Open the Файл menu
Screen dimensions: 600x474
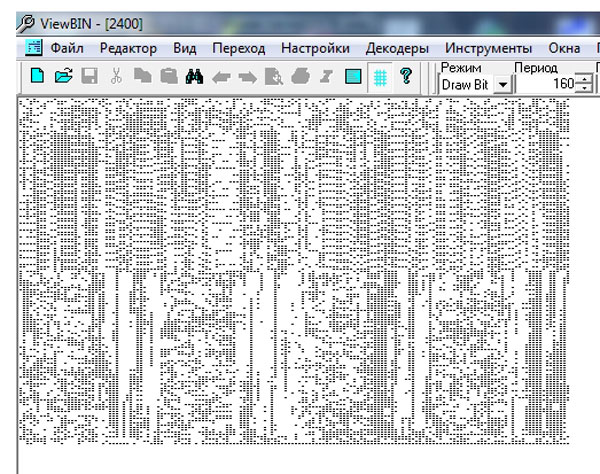click(x=67, y=48)
